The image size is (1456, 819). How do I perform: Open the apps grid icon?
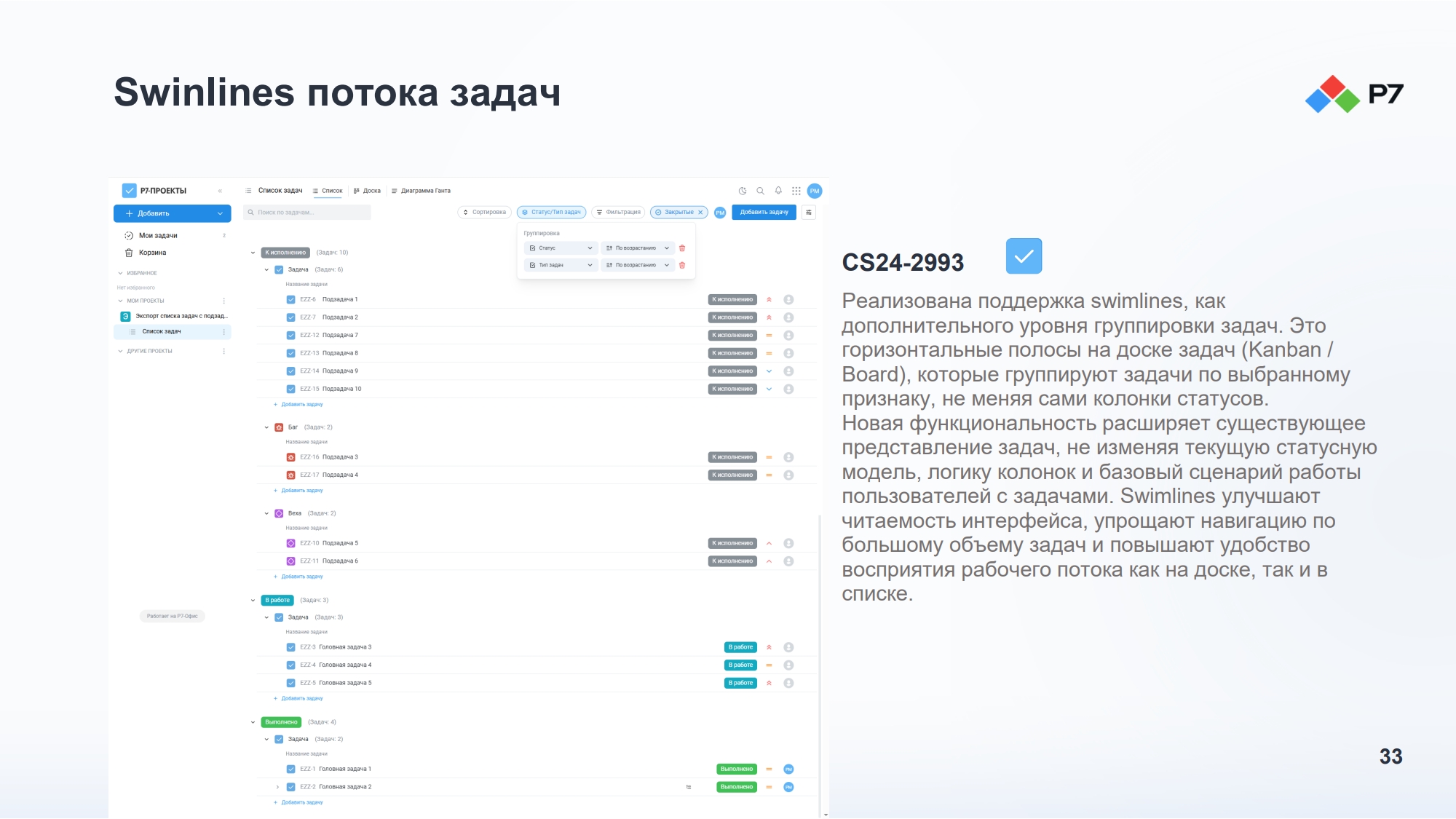(x=796, y=191)
